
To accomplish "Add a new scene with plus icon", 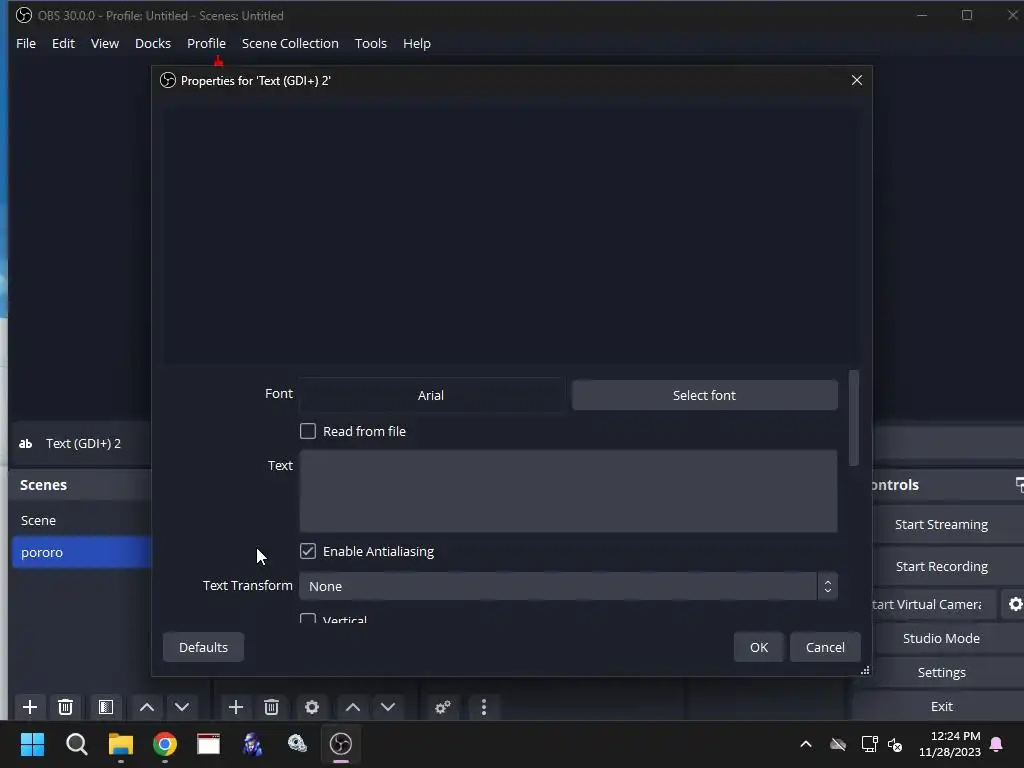I will click(29, 707).
